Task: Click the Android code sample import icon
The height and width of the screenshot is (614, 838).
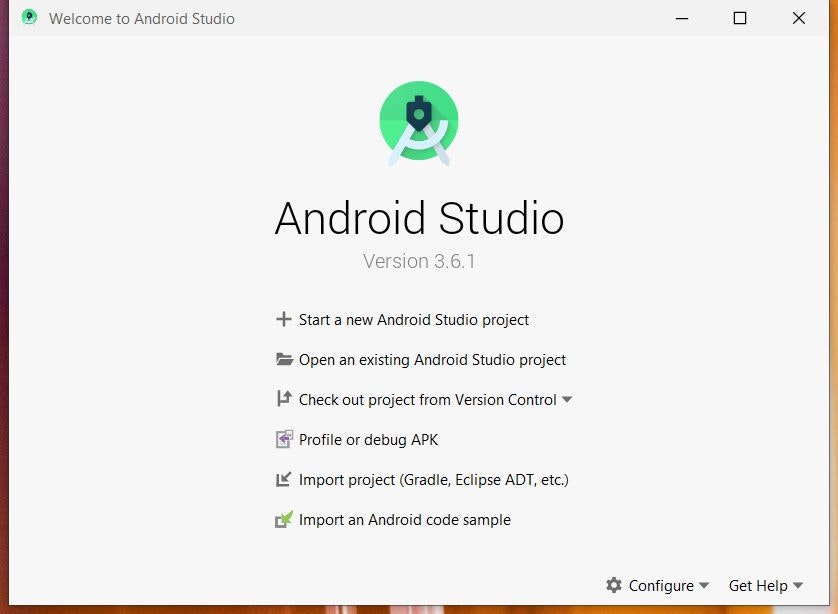Action: (x=284, y=519)
